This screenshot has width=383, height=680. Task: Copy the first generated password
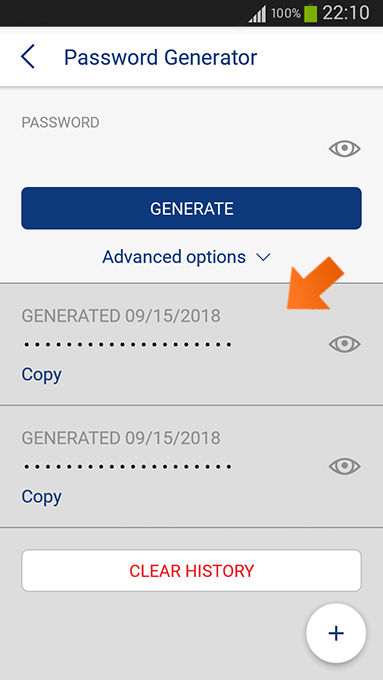[42, 374]
